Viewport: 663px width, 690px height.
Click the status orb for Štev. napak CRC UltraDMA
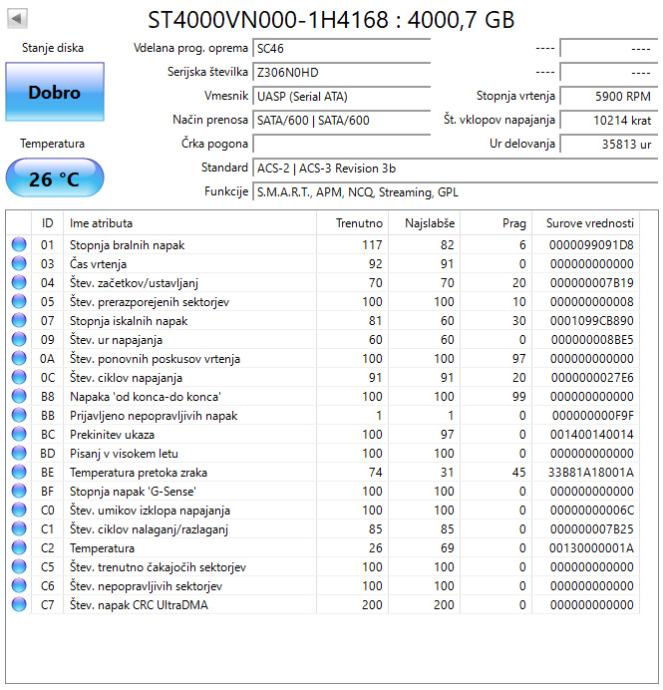coord(20,606)
